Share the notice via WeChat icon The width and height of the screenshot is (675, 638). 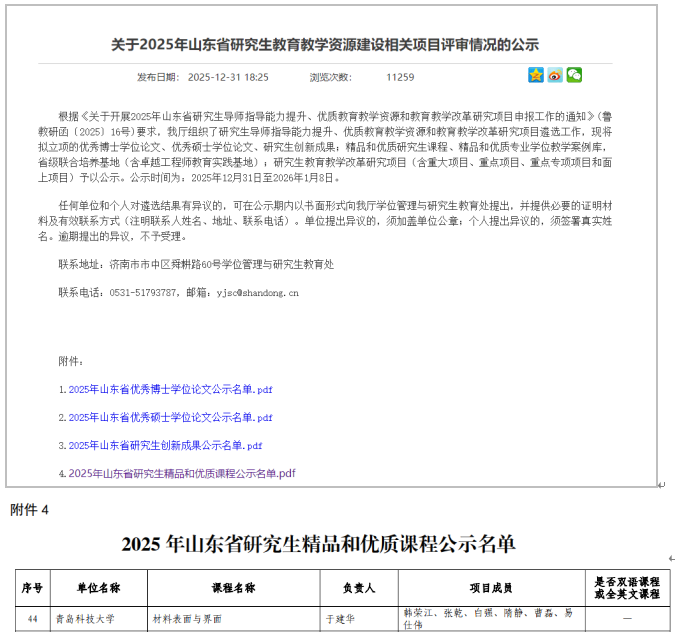[x=574, y=75]
